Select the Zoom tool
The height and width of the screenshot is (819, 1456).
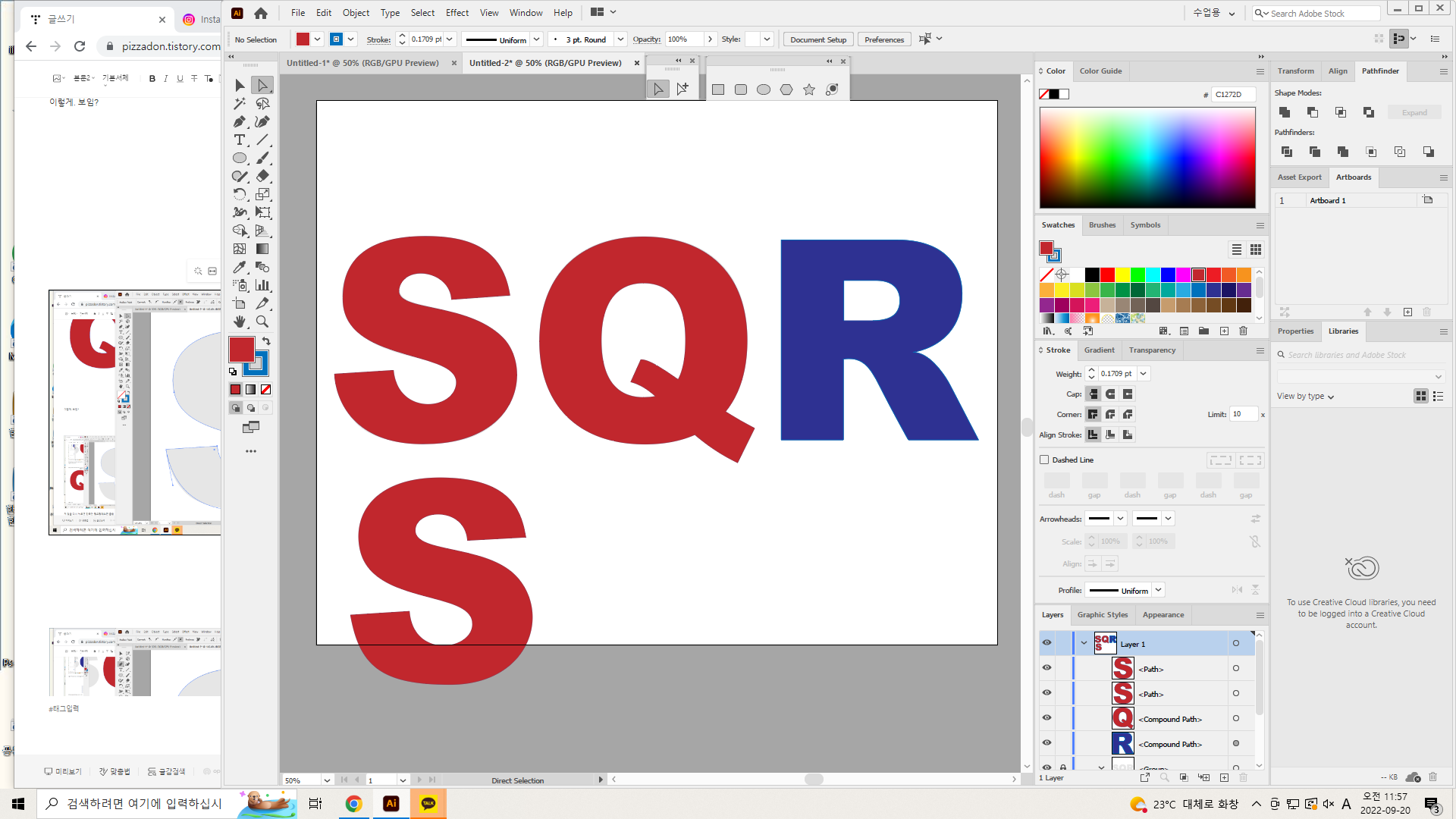click(262, 322)
